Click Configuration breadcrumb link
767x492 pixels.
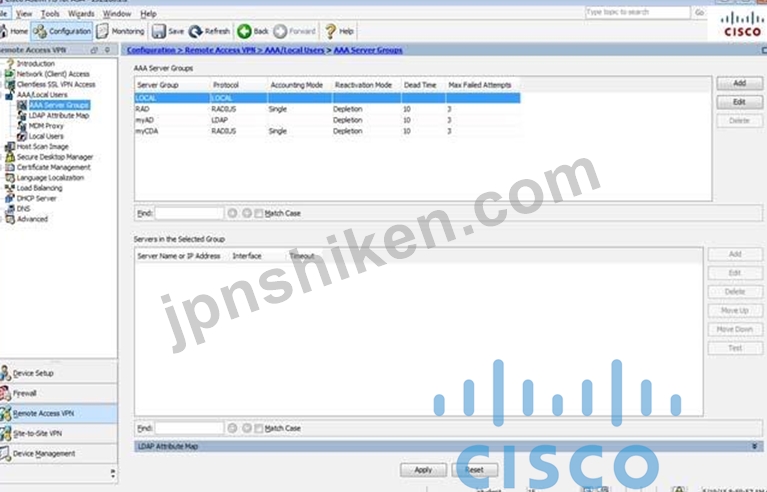[151, 50]
